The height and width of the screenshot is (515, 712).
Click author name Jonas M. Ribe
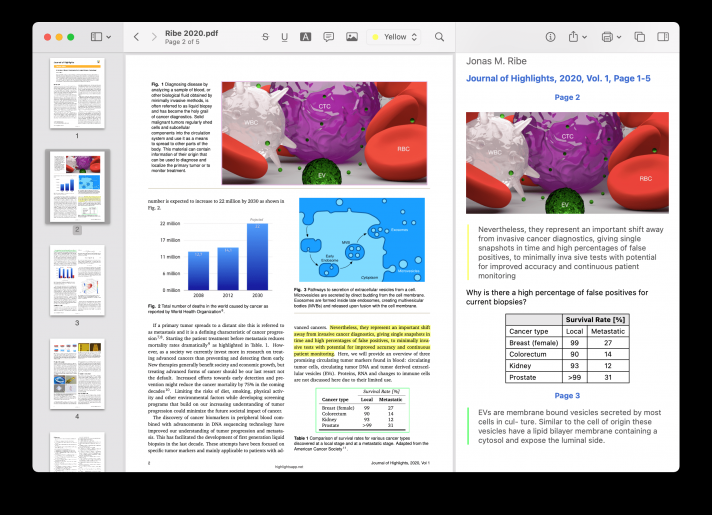(x=496, y=61)
